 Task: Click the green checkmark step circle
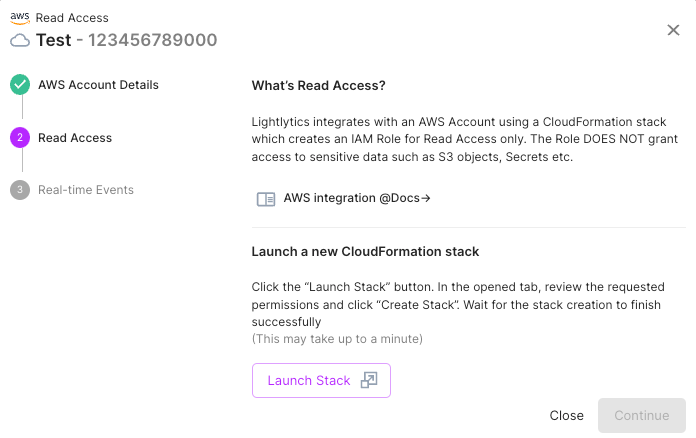coord(20,84)
